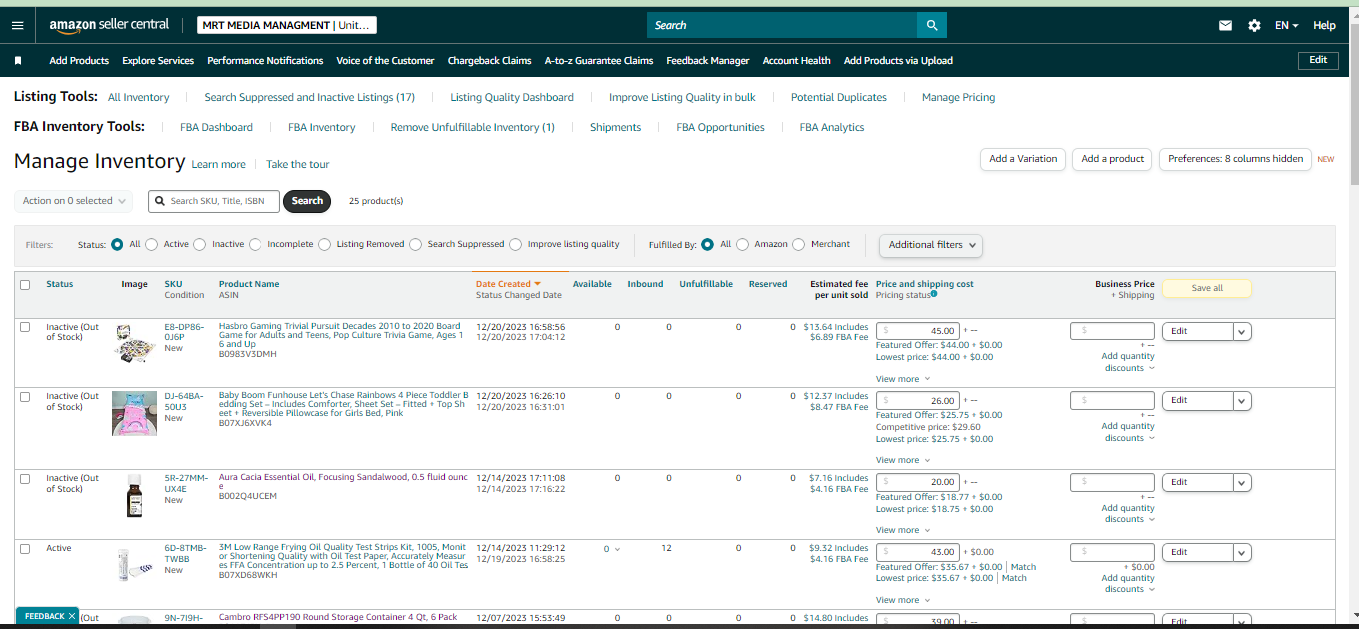Click the bookmark icon in navigation bar
The height and width of the screenshot is (629, 1359).
pos(18,61)
